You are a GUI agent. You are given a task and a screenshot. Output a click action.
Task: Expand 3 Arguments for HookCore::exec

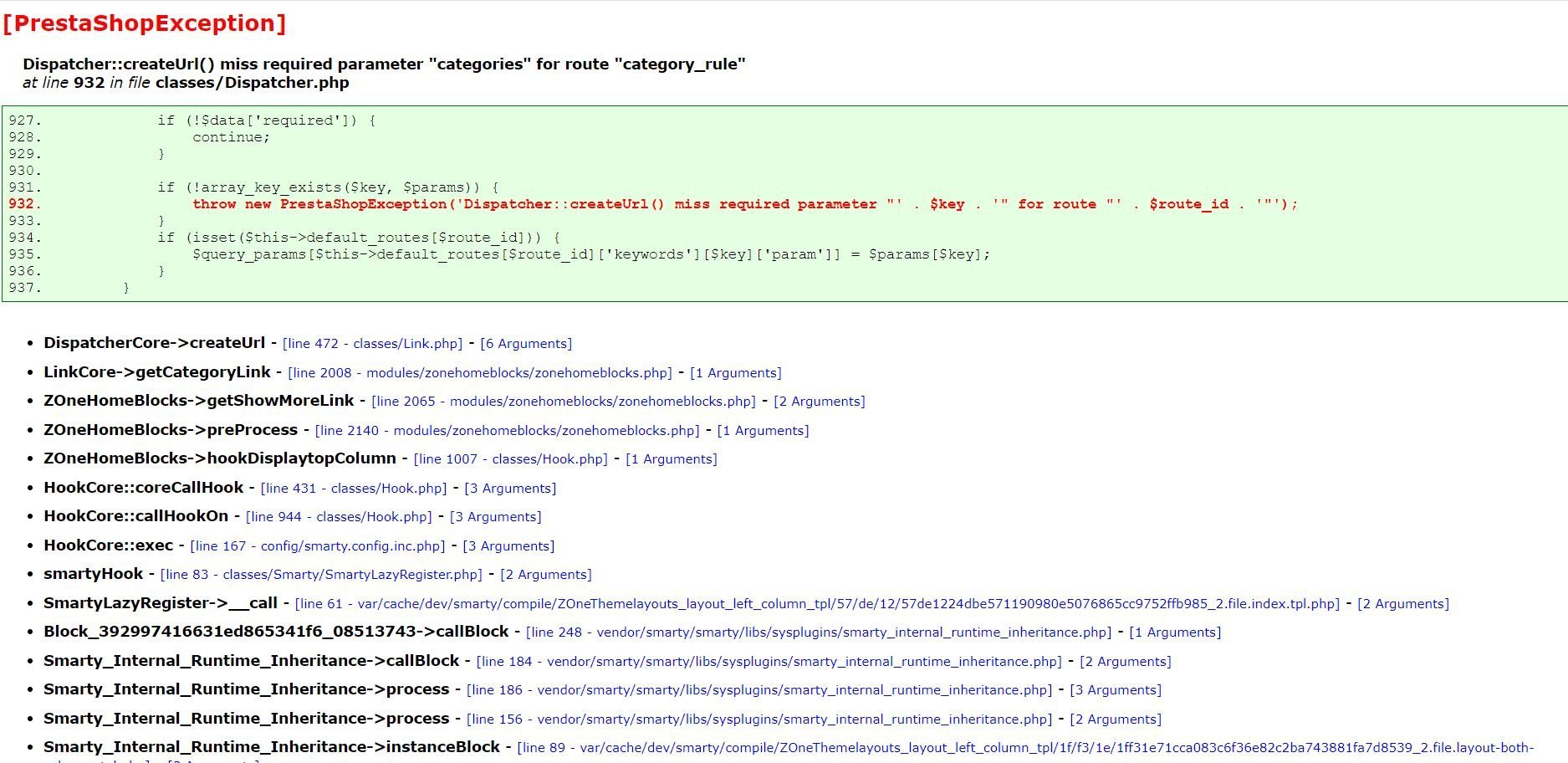pos(508,546)
